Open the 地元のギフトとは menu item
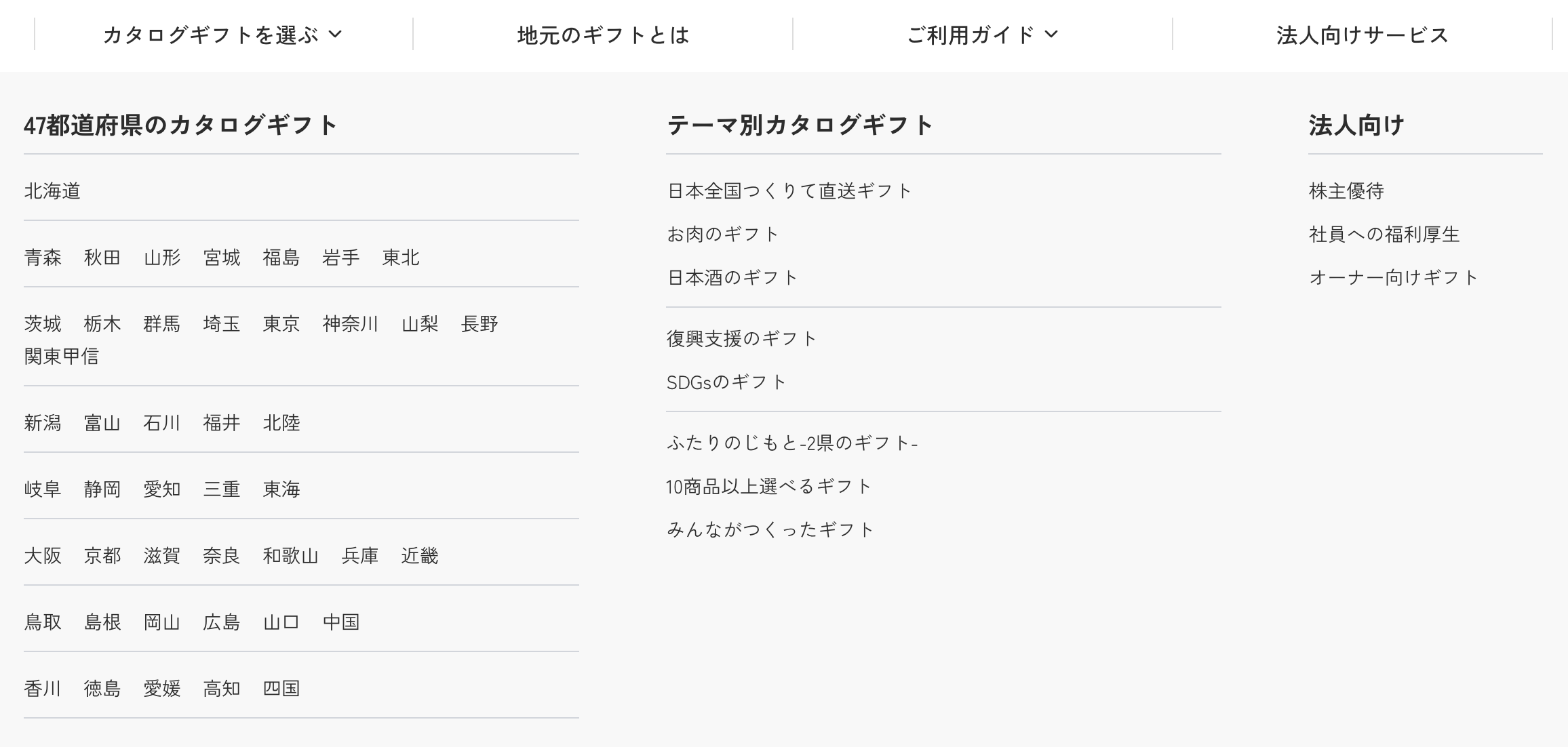This screenshot has height=747, width=1568. point(603,35)
